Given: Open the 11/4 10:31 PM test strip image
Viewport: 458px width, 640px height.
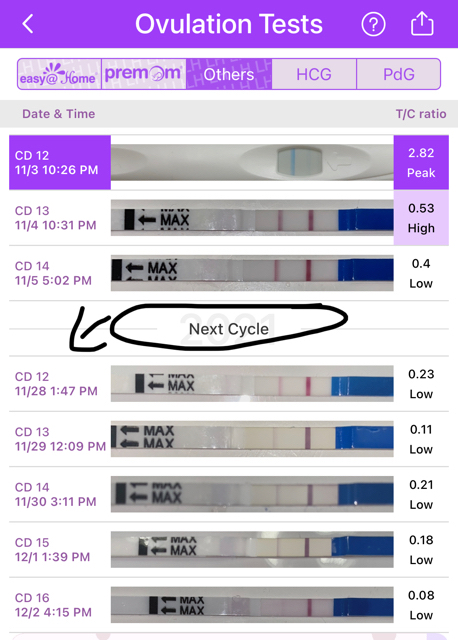Looking at the screenshot, I should (252, 218).
